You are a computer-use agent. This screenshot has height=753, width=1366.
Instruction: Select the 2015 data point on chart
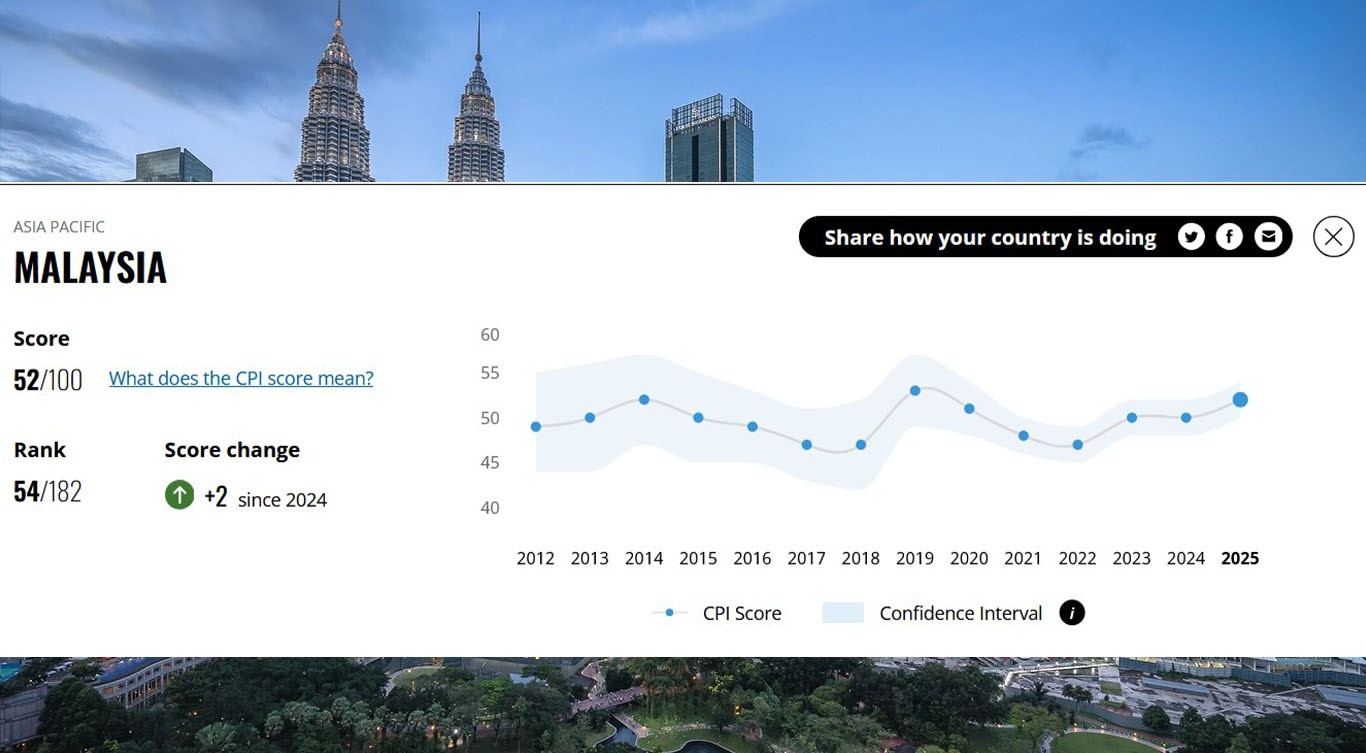click(698, 418)
